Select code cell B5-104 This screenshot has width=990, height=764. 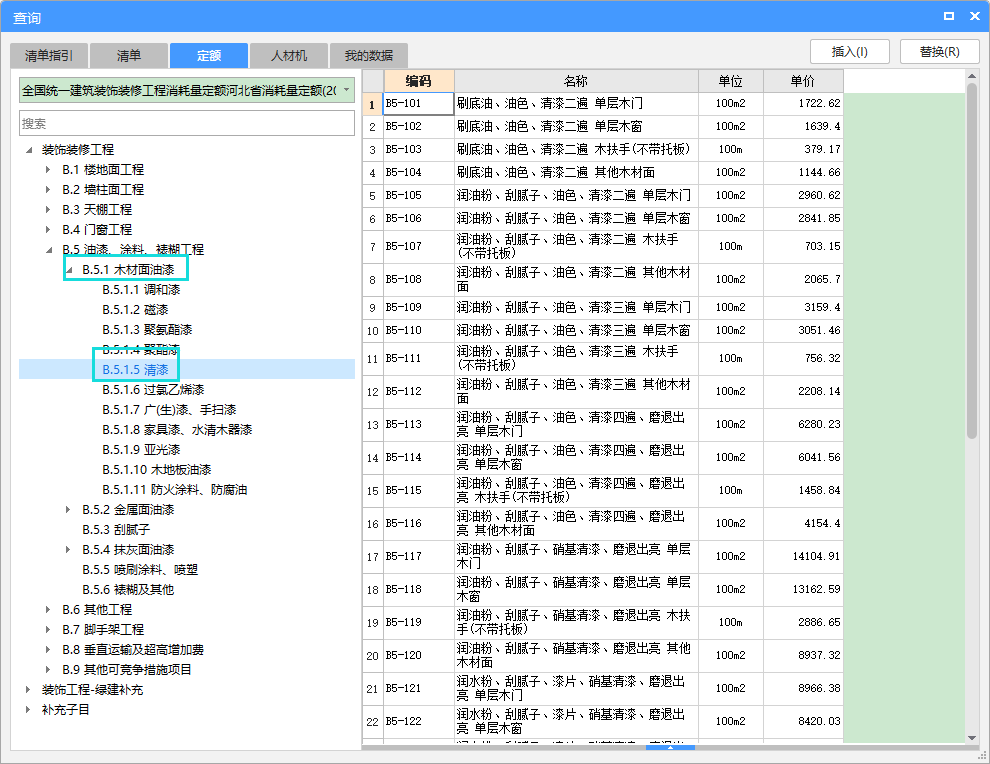tap(419, 172)
